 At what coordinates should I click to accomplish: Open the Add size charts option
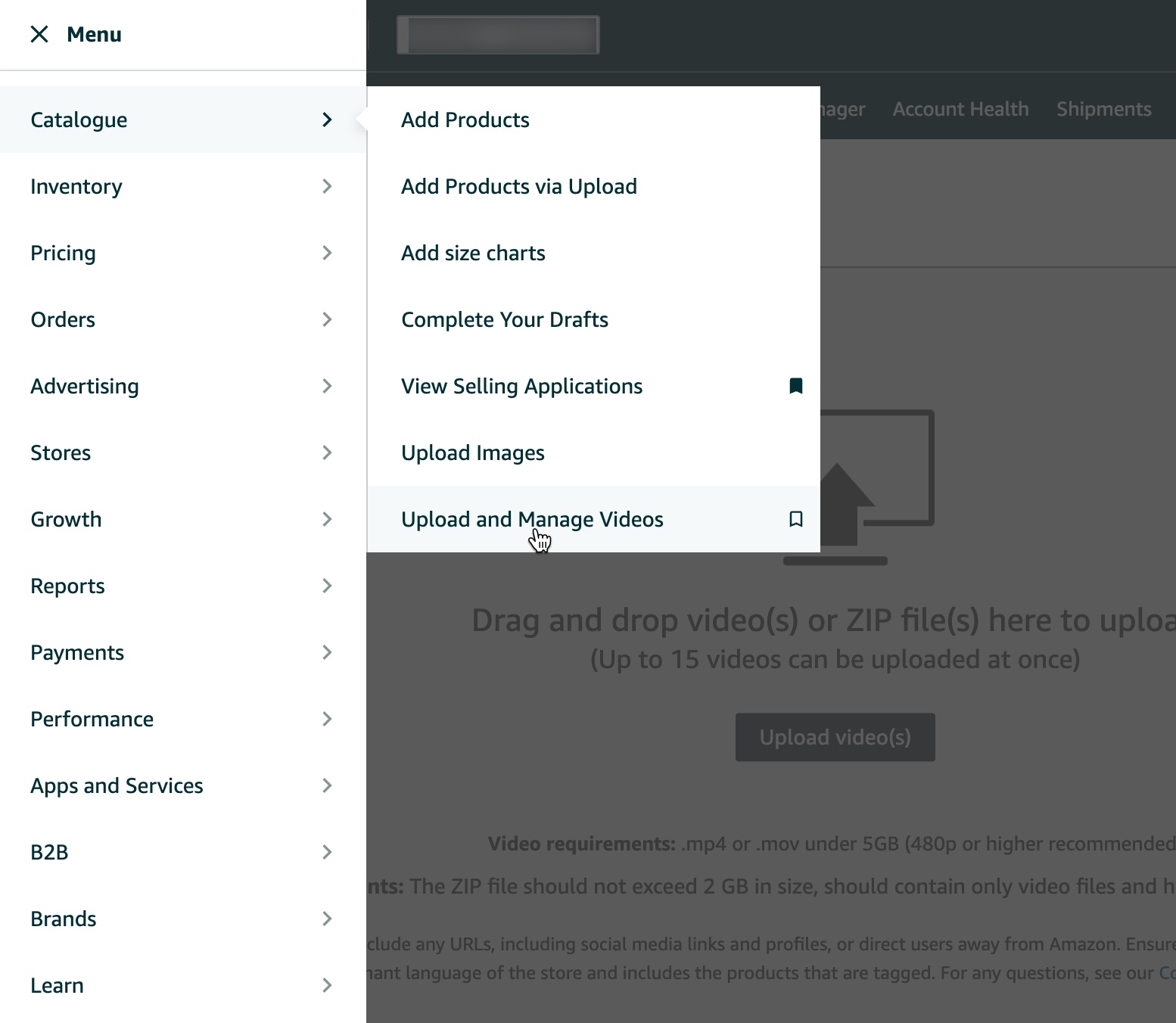473,253
